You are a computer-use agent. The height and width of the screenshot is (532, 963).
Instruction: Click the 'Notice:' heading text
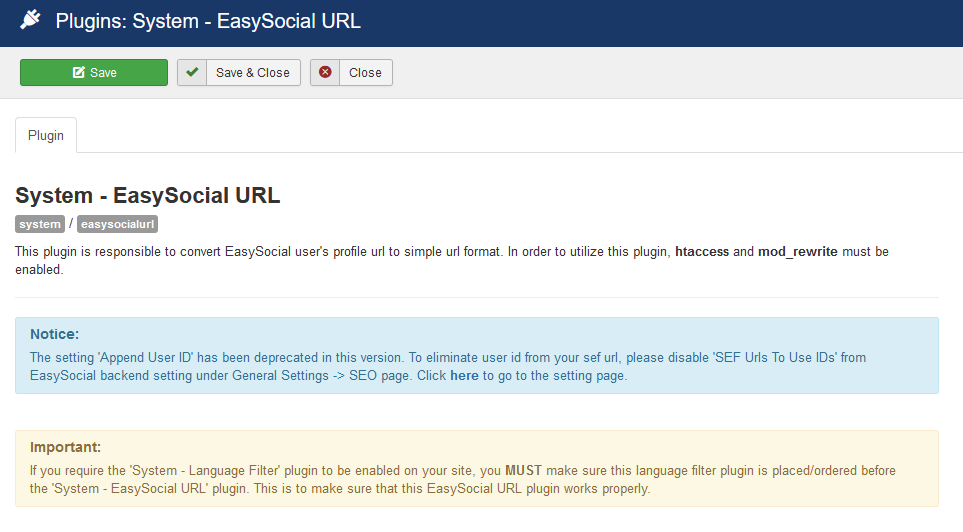click(55, 334)
